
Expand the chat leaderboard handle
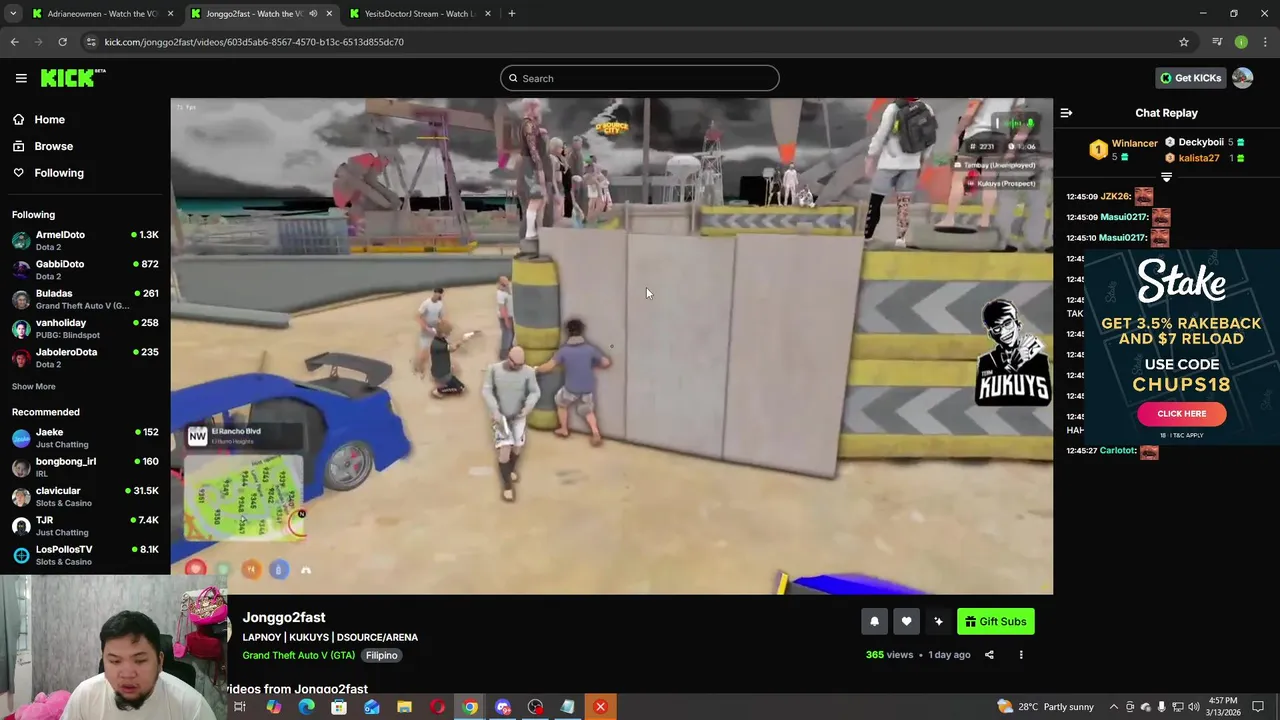click(1166, 177)
